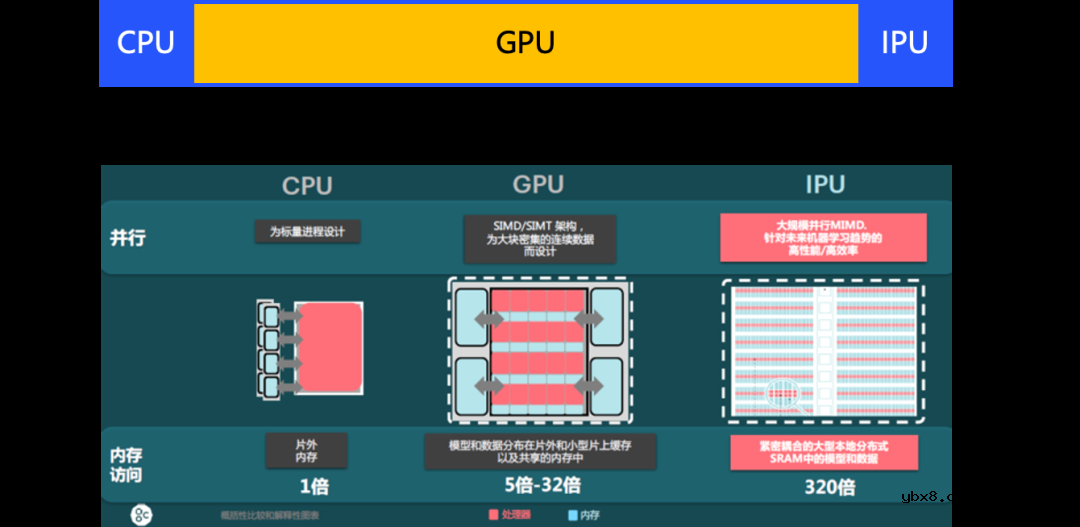Screen dimensions: 1080x527
Task: Click the CPU chip diagram icon
Action: tap(310, 349)
